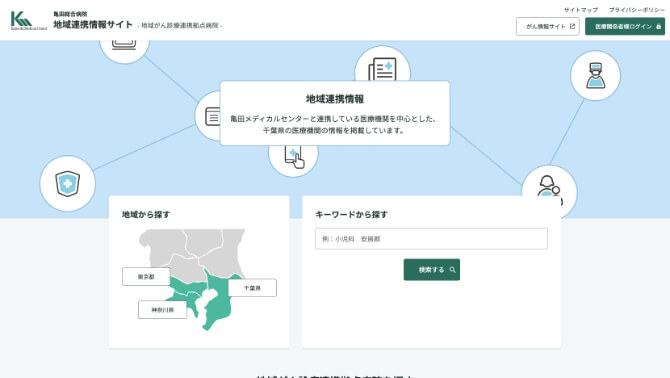Screen dimensions: 670x378
Task: Open the プライバシーポリシー link
Action: pos(637,9)
